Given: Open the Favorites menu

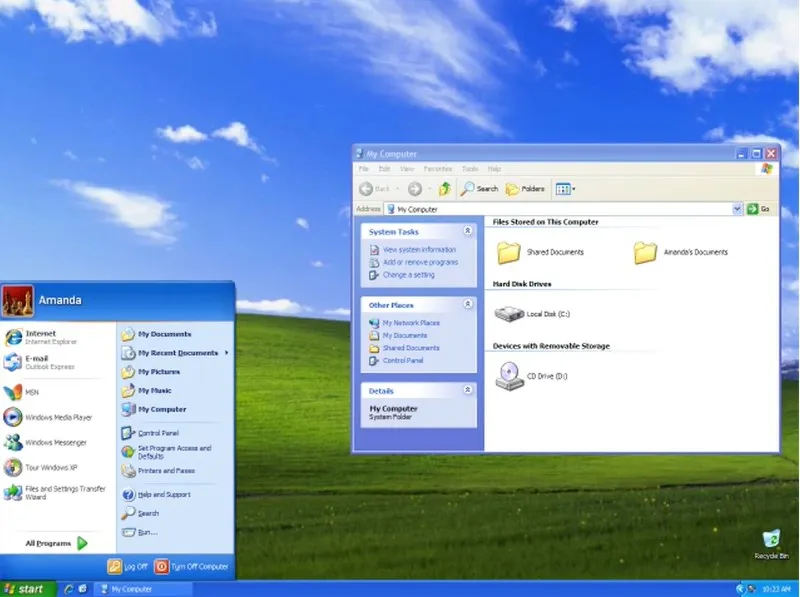Looking at the screenshot, I should pos(438,169).
